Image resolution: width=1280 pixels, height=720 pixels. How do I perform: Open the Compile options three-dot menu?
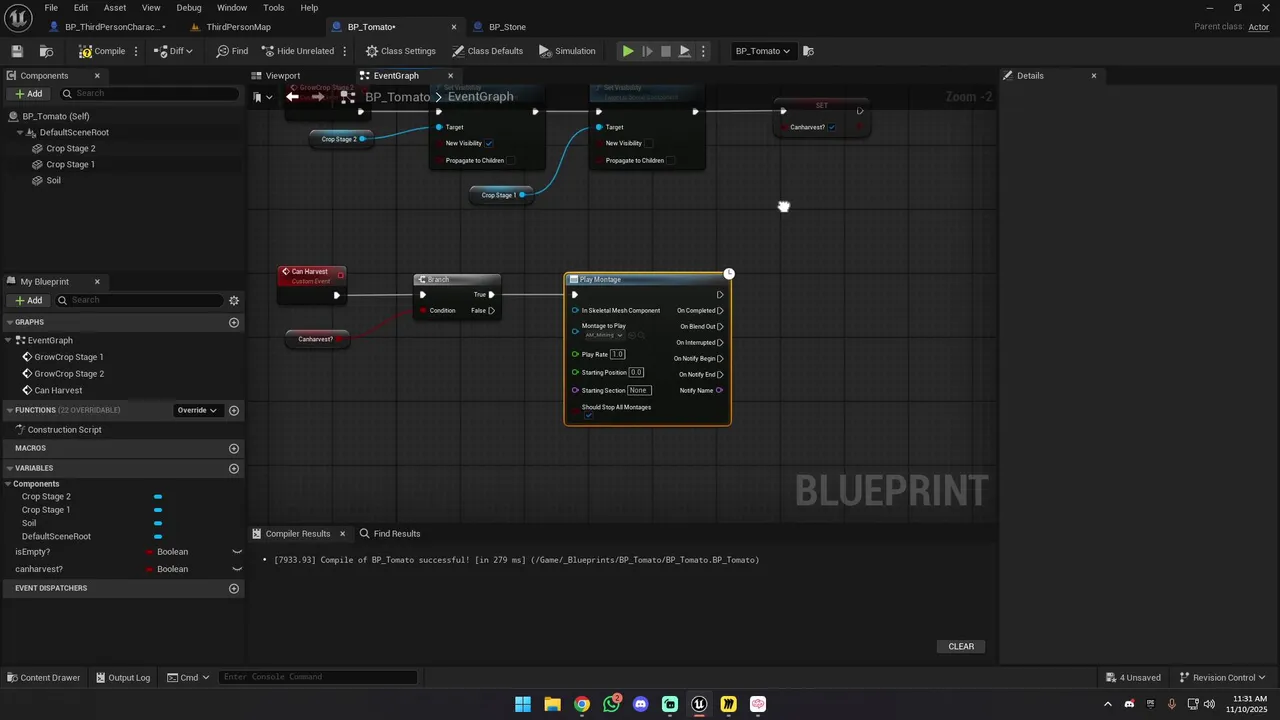click(x=138, y=51)
